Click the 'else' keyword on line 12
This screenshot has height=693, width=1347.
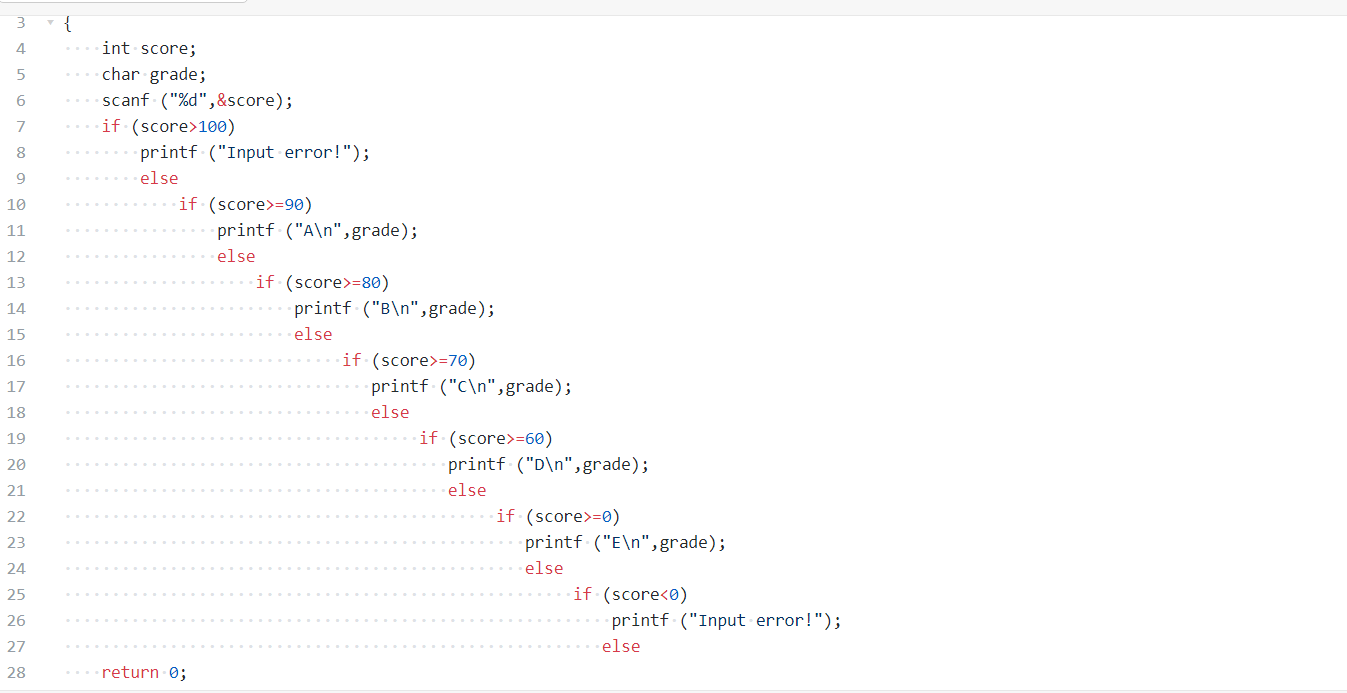(x=236, y=256)
